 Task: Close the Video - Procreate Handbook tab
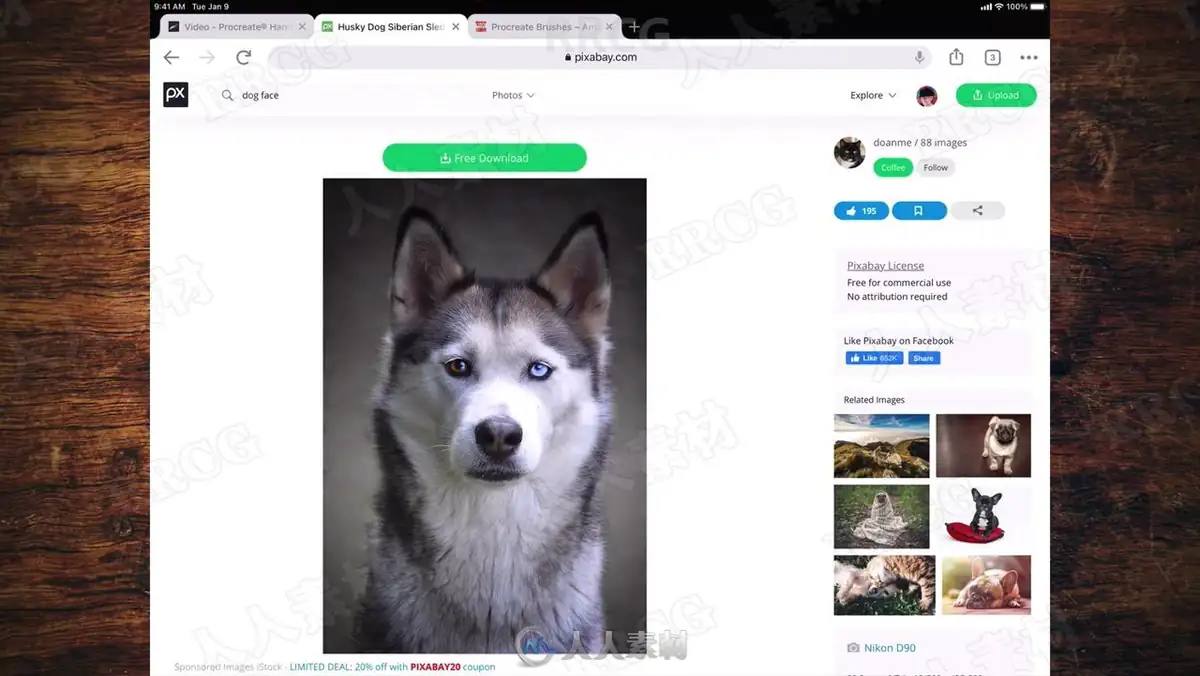point(302,27)
